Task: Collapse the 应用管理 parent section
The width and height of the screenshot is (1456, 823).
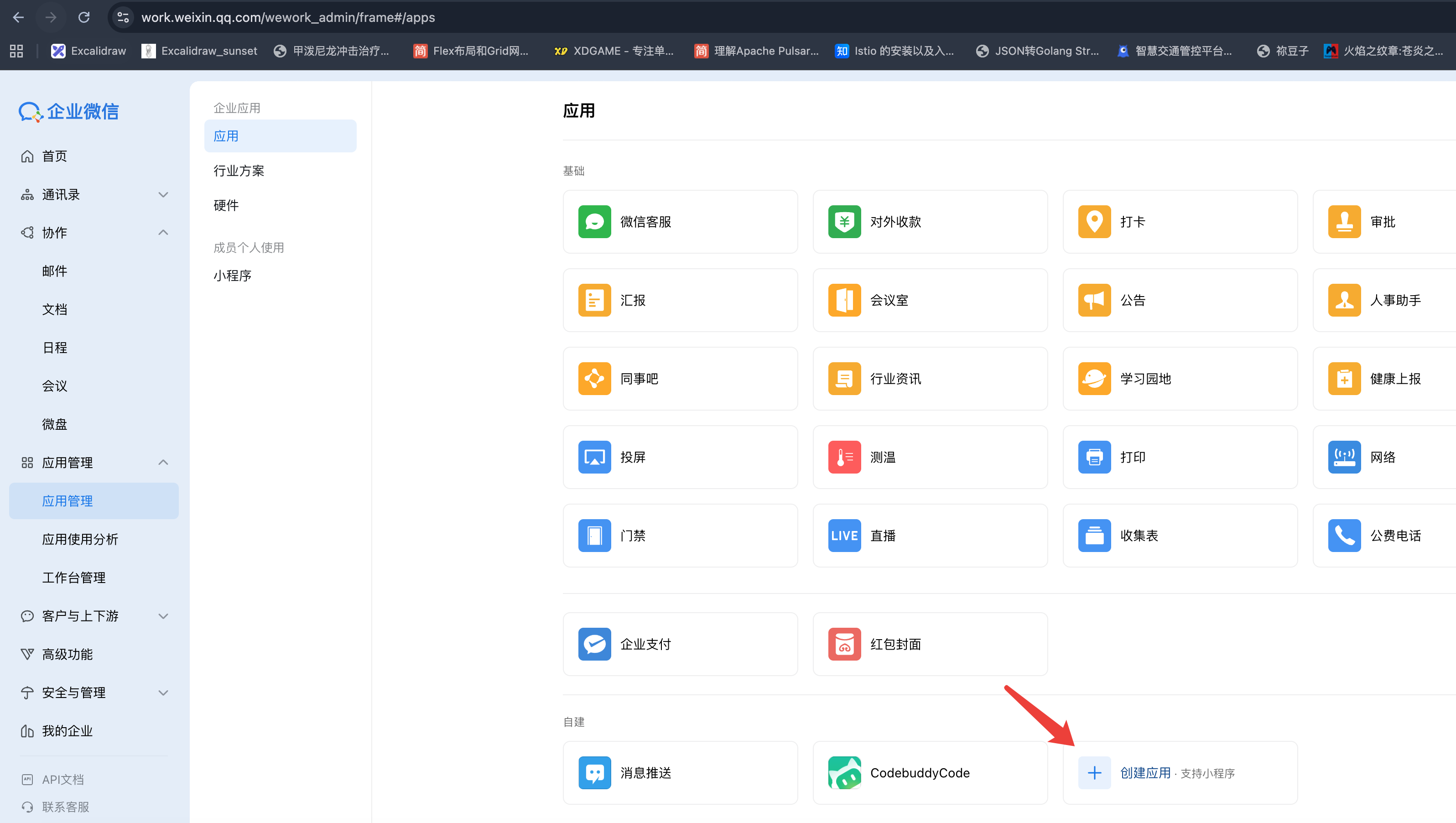Action: tap(163, 463)
